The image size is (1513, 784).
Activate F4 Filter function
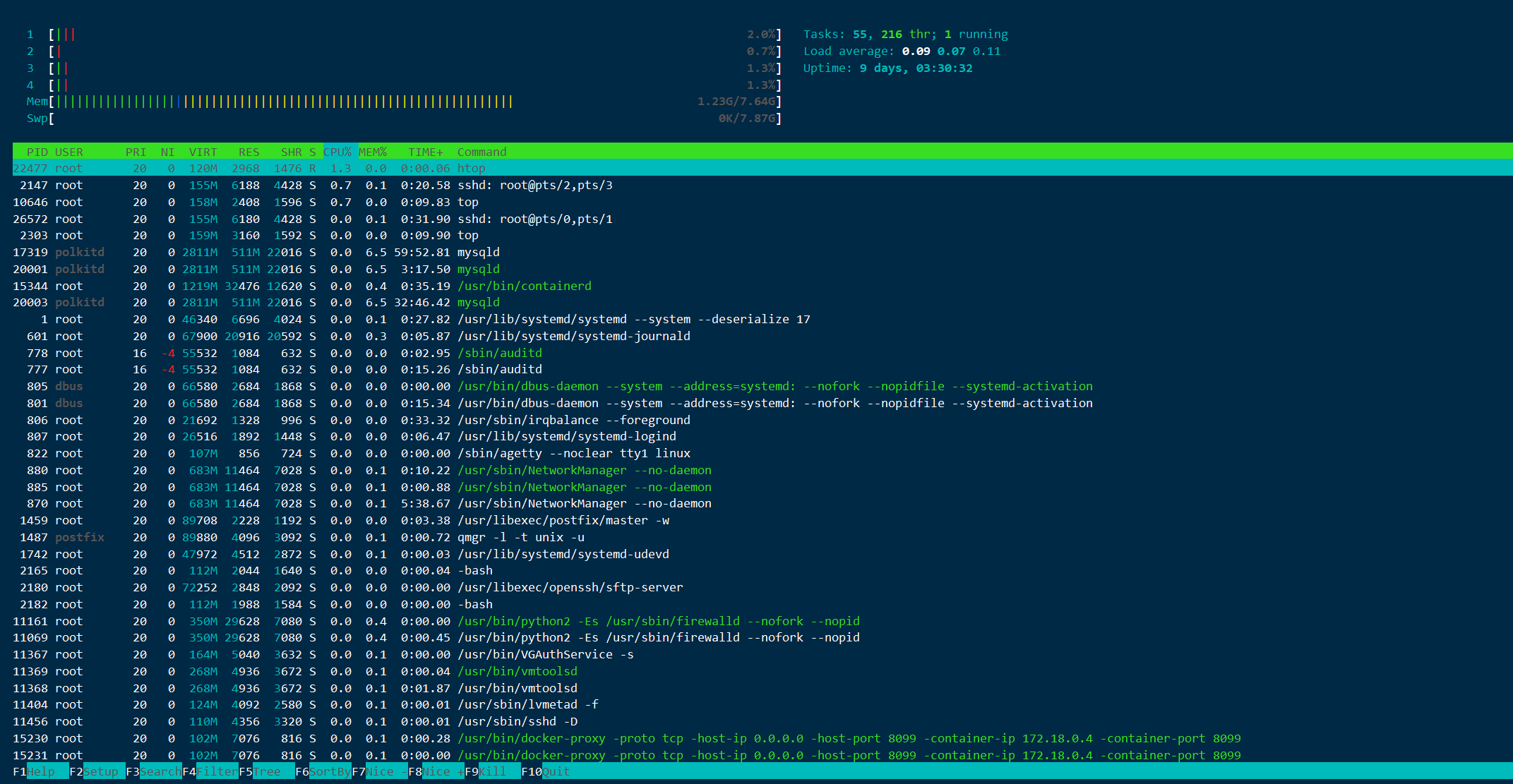coord(210,771)
